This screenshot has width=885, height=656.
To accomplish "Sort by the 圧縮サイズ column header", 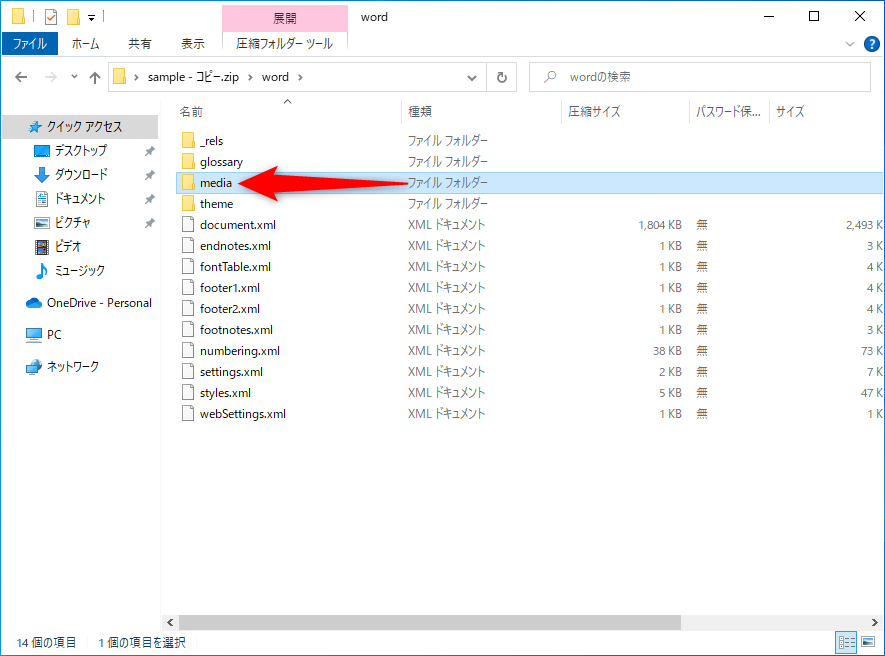I will point(625,112).
